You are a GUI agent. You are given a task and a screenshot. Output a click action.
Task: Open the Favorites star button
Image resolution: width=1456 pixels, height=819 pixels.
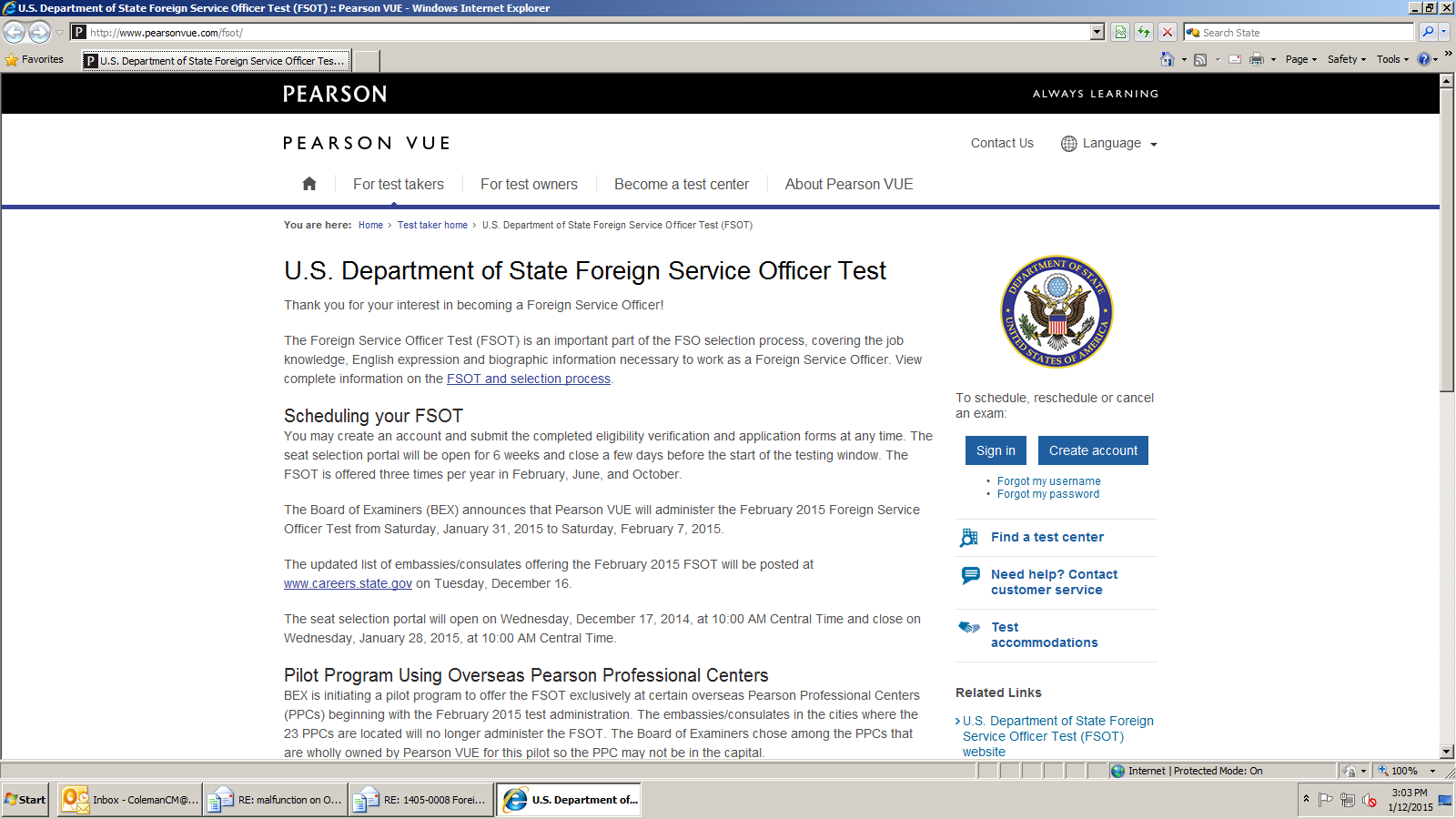[35, 60]
